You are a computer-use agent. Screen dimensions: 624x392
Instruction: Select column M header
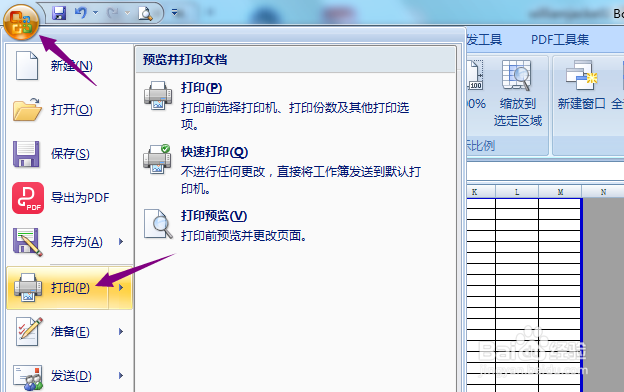(x=560, y=192)
